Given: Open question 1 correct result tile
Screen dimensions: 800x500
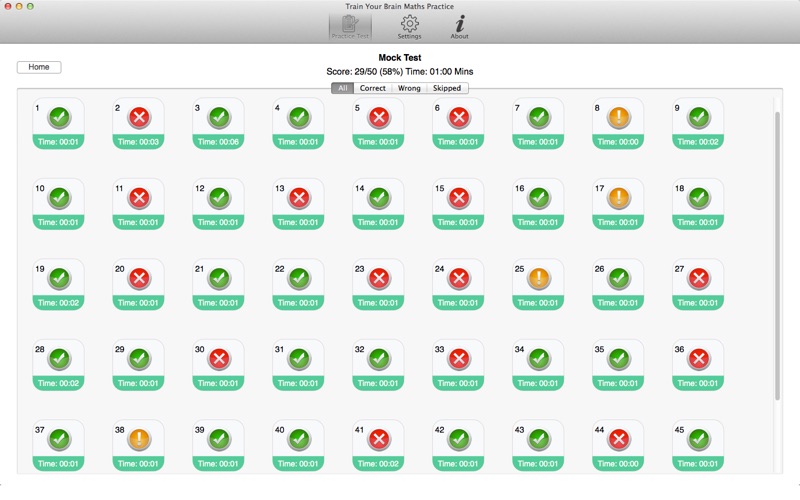Looking at the screenshot, I should [x=58, y=124].
